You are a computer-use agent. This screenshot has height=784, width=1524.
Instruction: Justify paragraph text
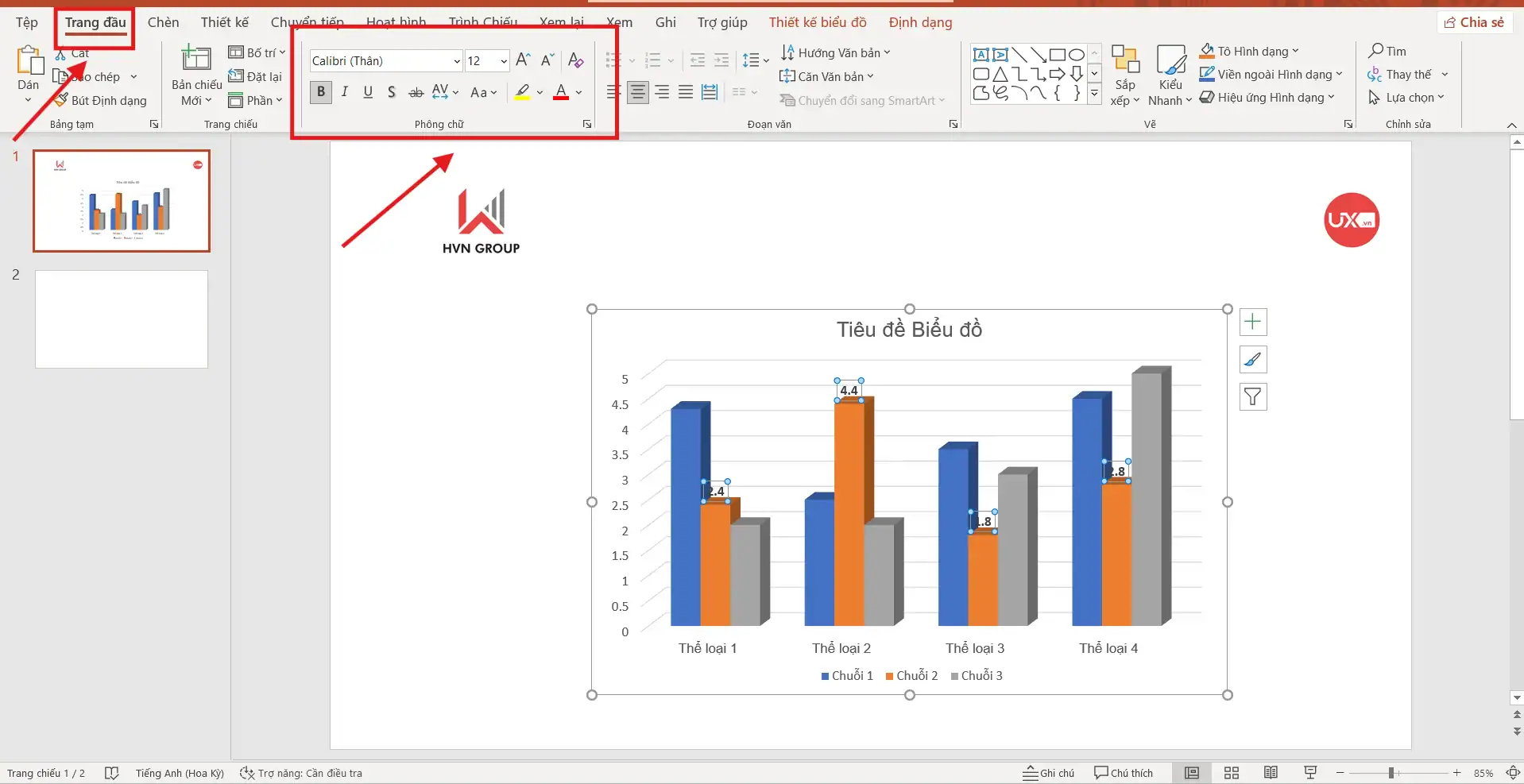[686, 92]
